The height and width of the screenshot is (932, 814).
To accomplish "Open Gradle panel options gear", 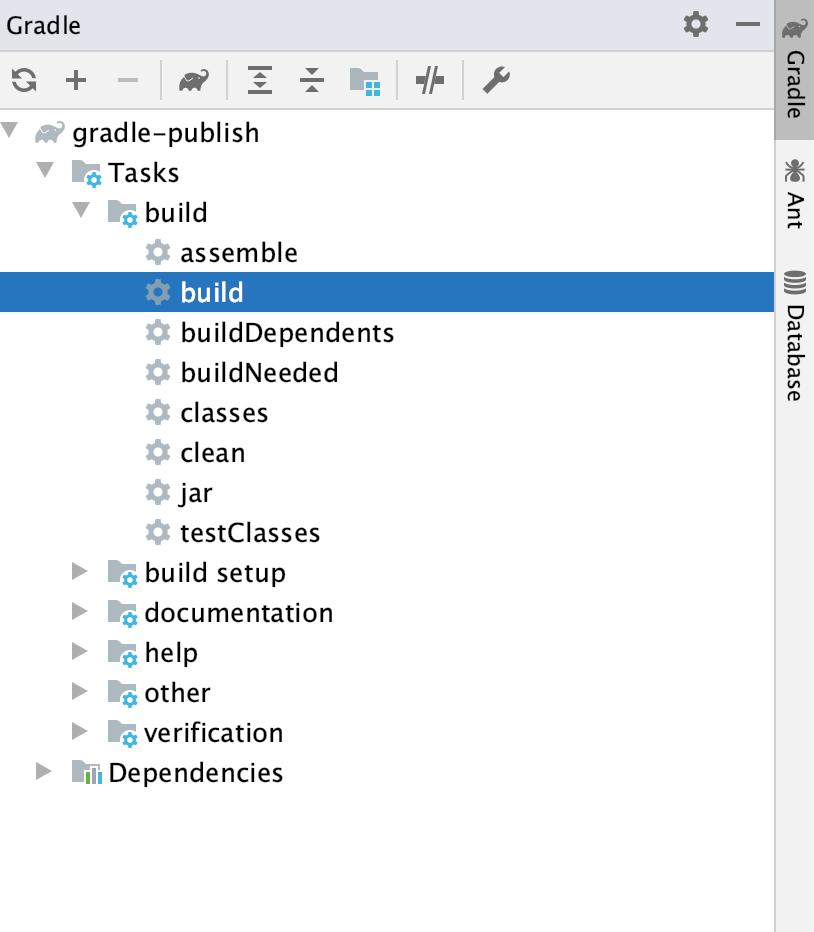I will click(x=696, y=24).
